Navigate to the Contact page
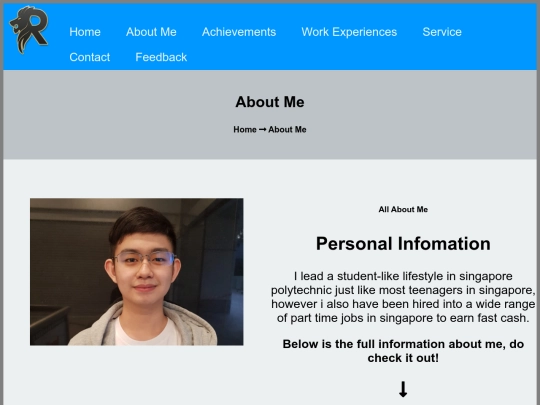Image resolution: width=540 pixels, height=405 pixels. 90,57
